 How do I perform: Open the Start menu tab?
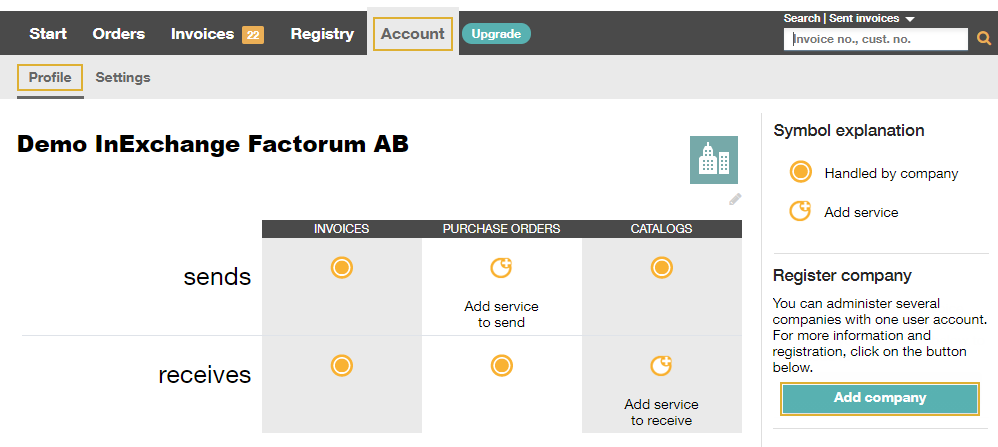tap(48, 34)
